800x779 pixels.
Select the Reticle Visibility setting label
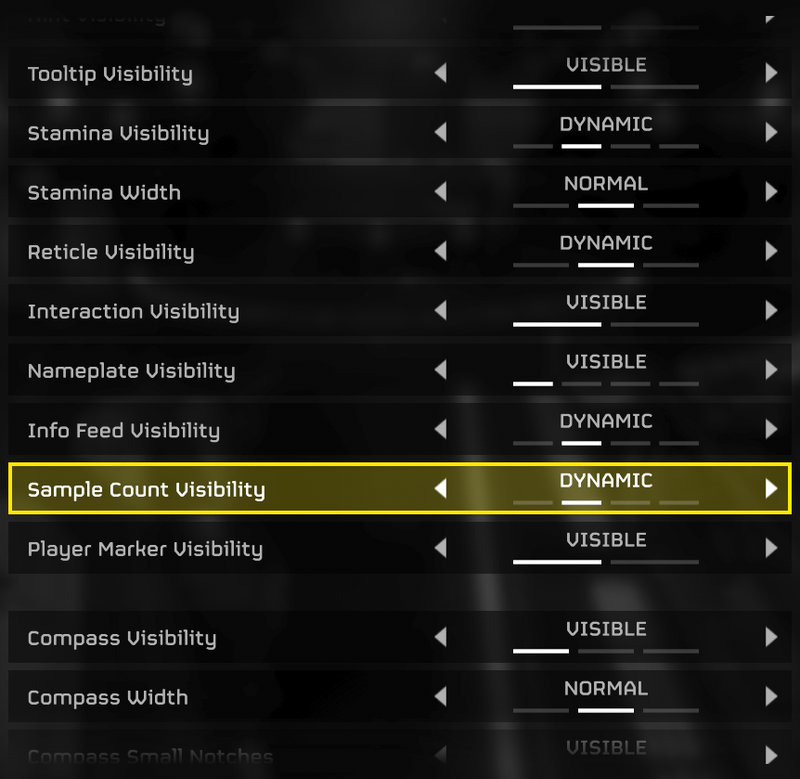110,251
